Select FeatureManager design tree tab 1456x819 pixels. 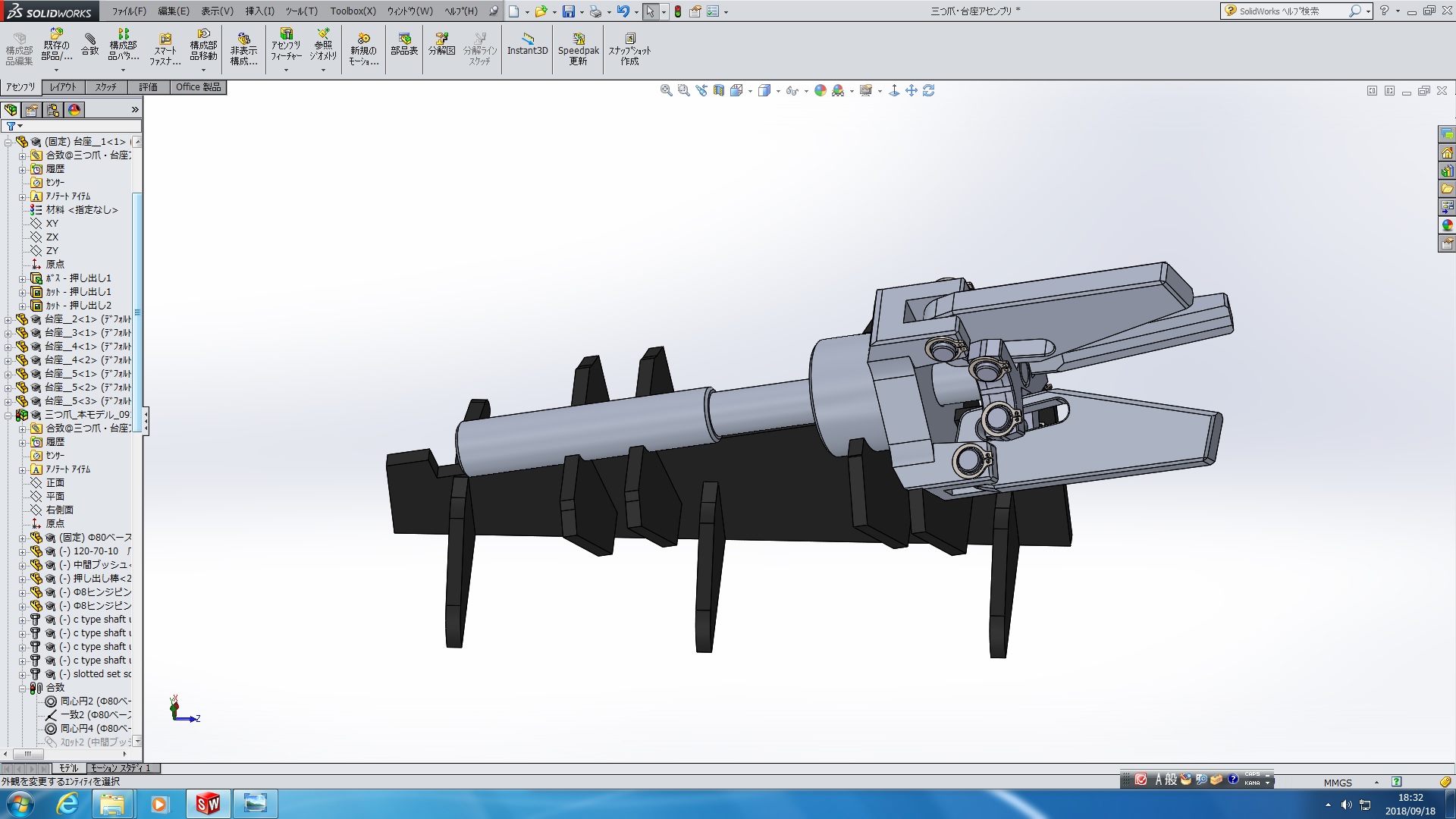[x=11, y=110]
